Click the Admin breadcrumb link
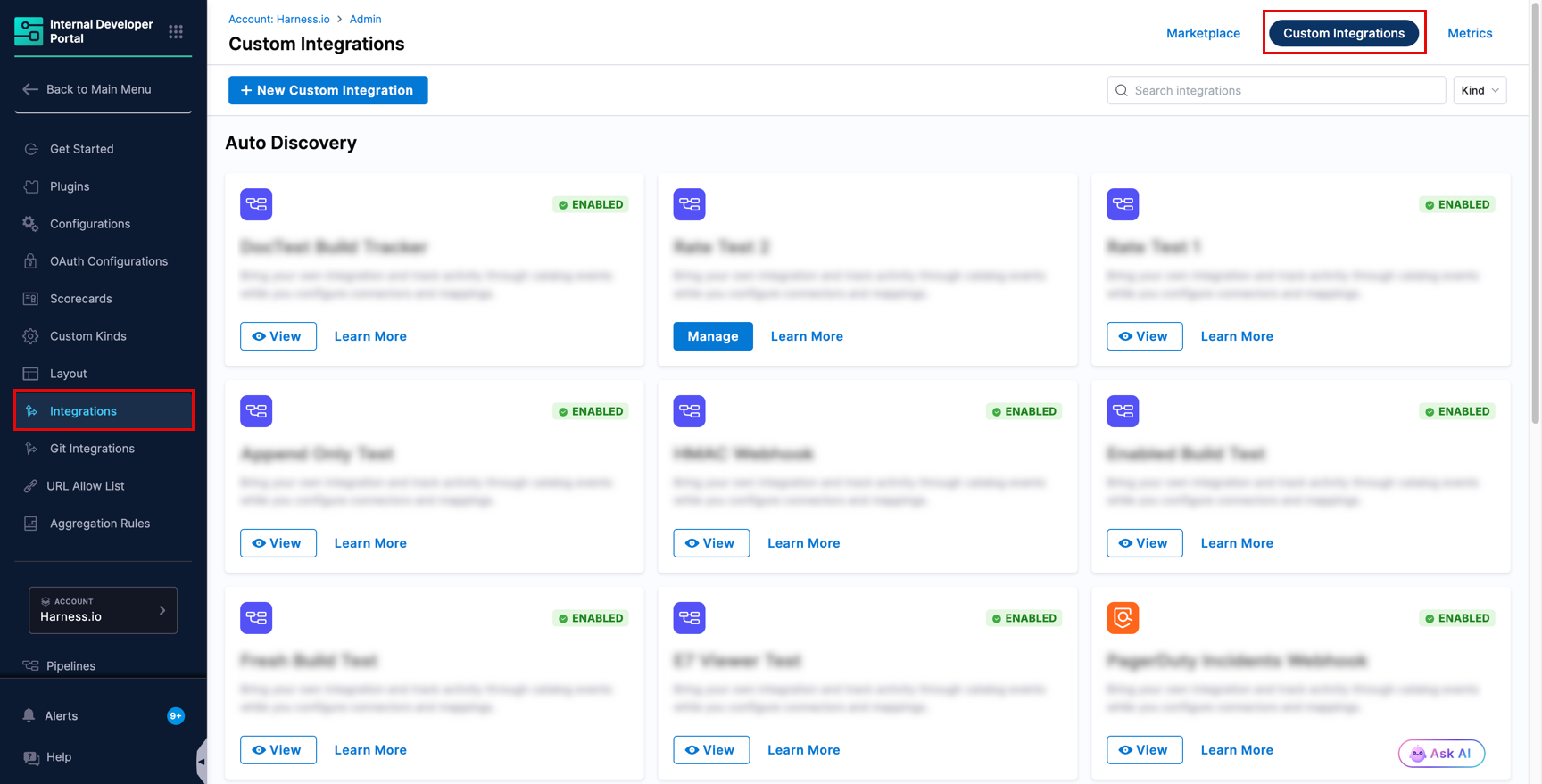1542x784 pixels. pos(365,19)
